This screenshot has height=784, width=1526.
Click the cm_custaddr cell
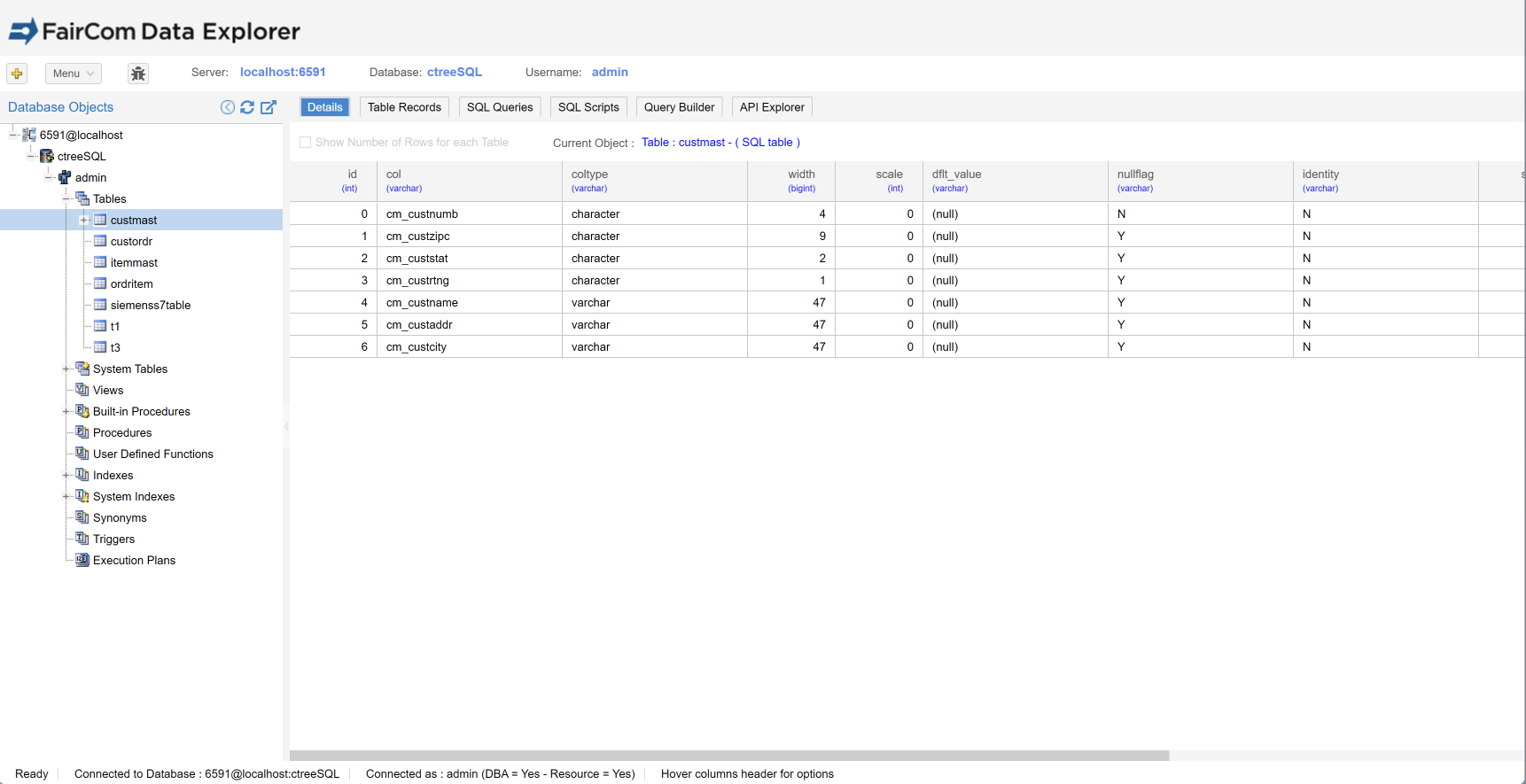coord(470,324)
